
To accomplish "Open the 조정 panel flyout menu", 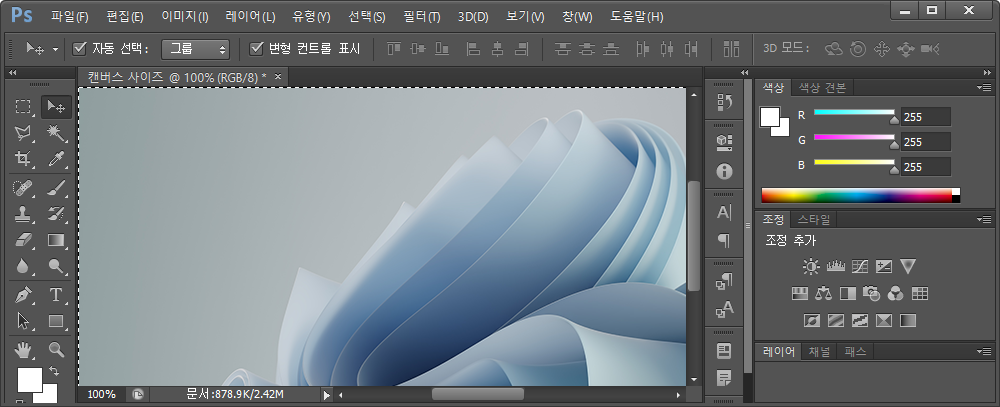I will (x=983, y=219).
